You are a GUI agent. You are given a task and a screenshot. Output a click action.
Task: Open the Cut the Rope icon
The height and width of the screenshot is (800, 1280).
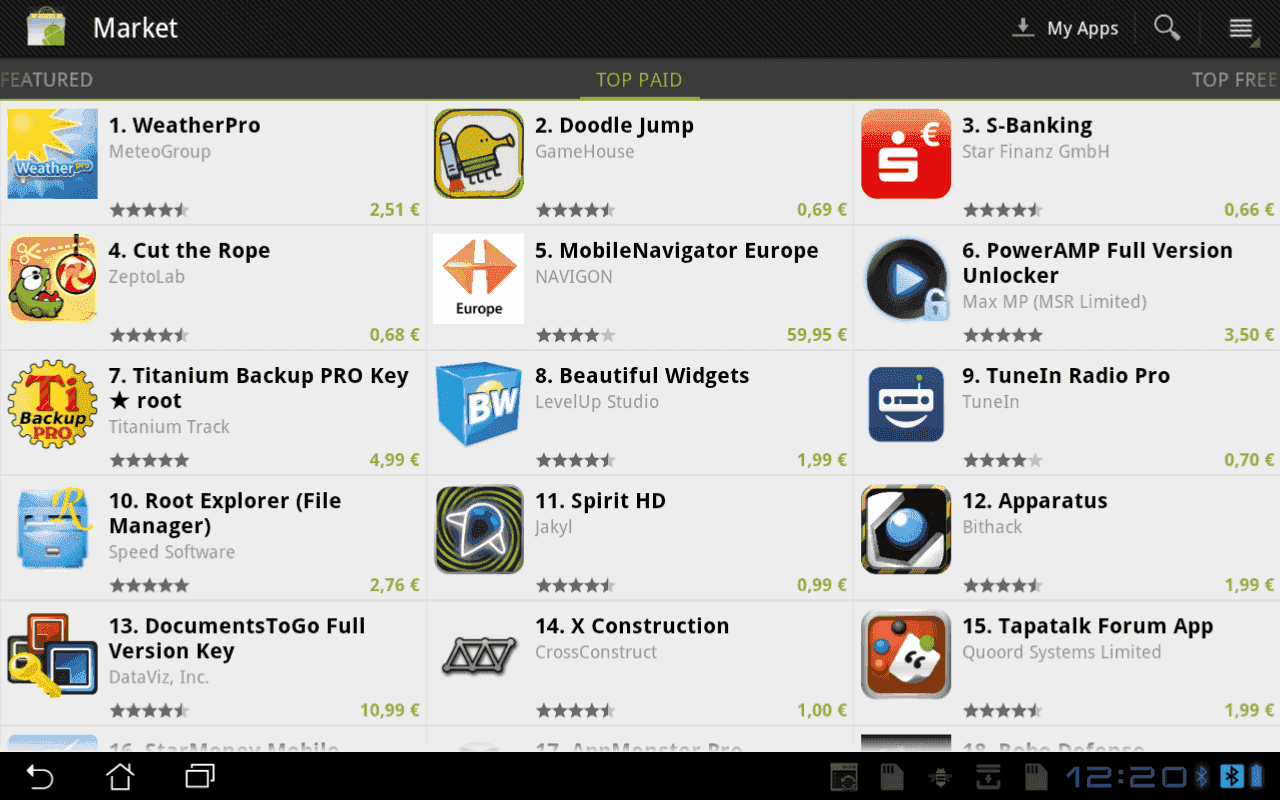tap(53, 279)
